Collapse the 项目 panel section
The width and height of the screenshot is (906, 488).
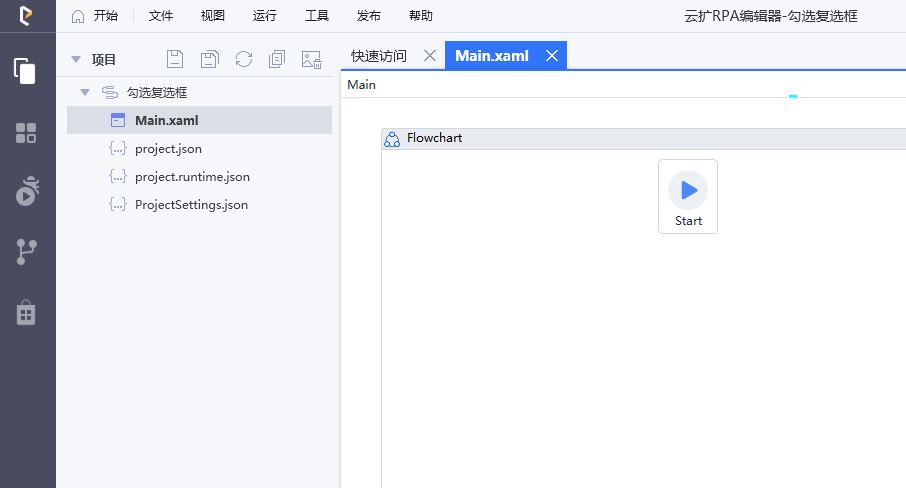pos(76,59)
